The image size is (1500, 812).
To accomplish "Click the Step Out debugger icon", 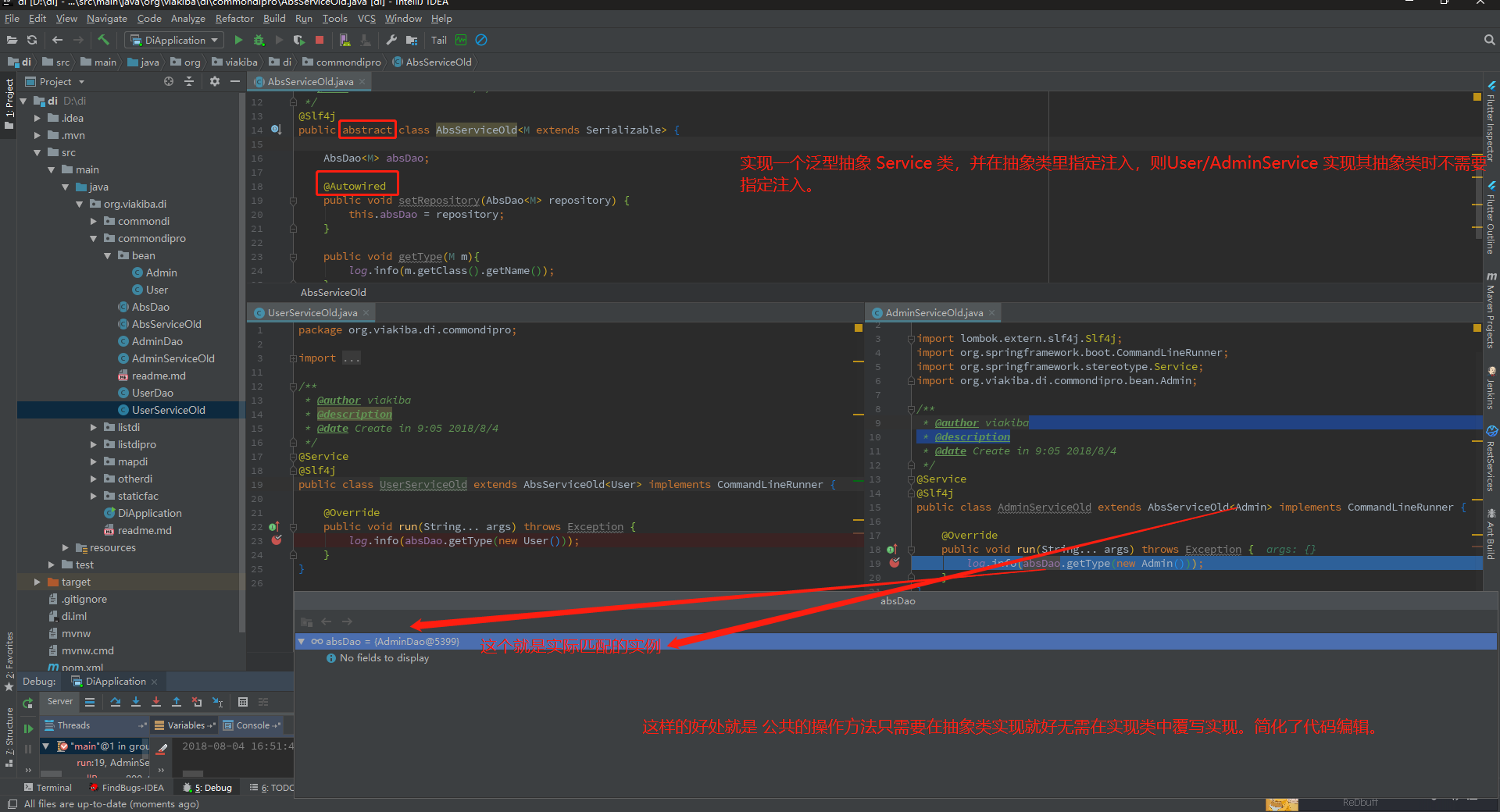I will click(x=177, y=702).
